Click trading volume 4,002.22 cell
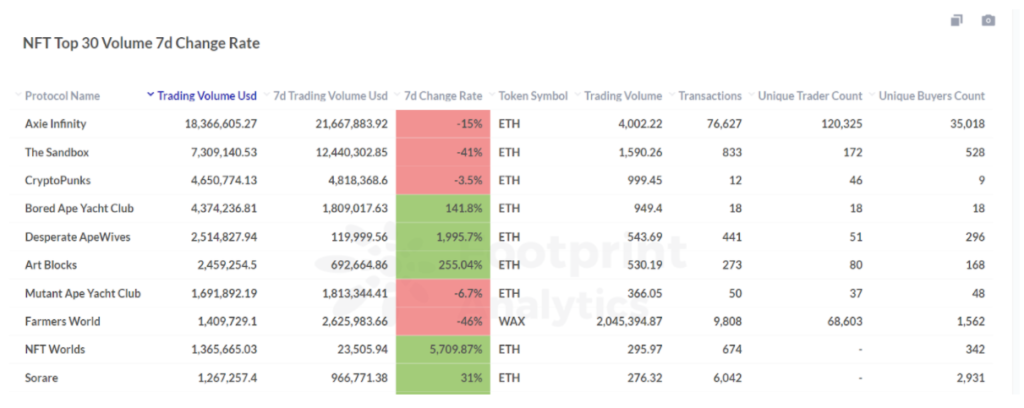This screenshot has width=1024, height=408. tap(641, 124)
